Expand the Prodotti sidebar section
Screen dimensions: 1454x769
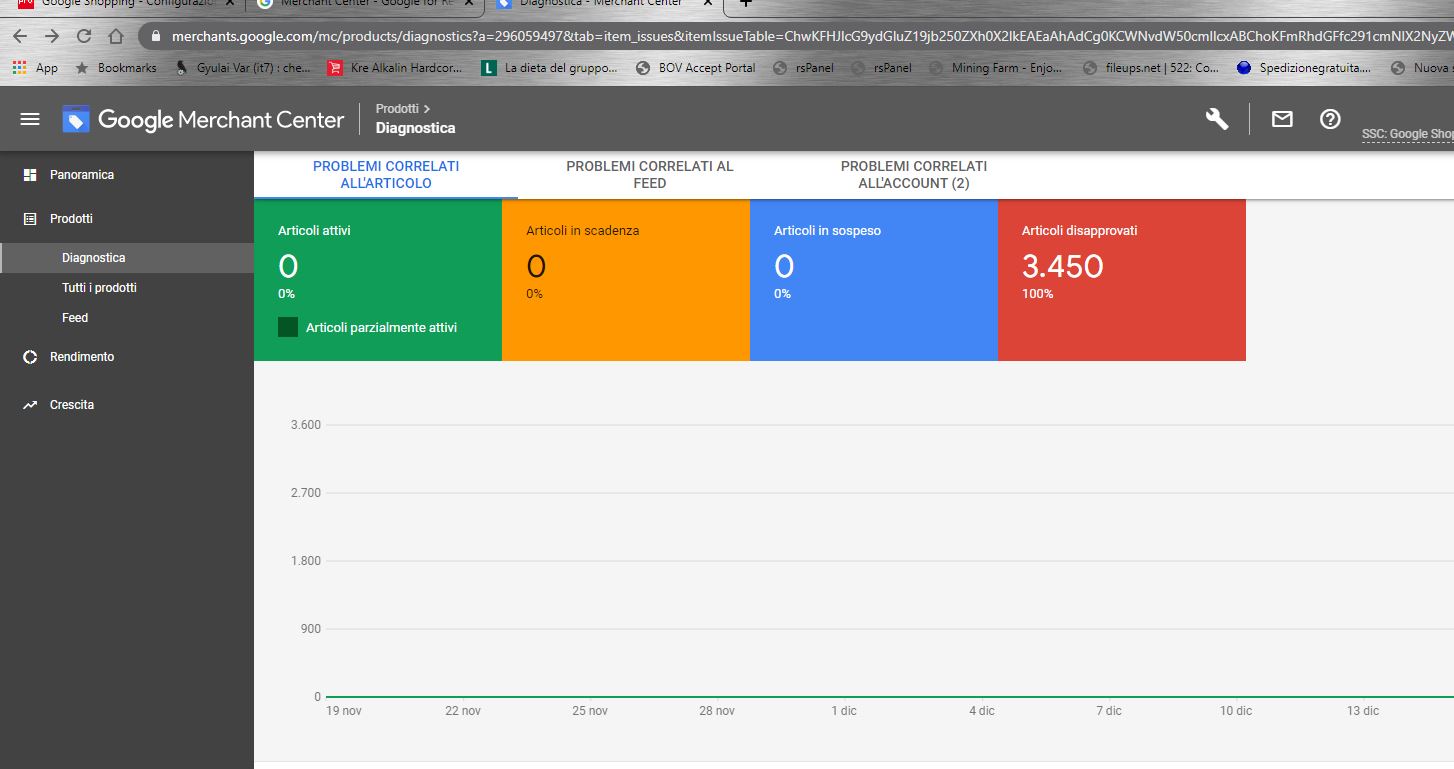click(x=71, y=218)
